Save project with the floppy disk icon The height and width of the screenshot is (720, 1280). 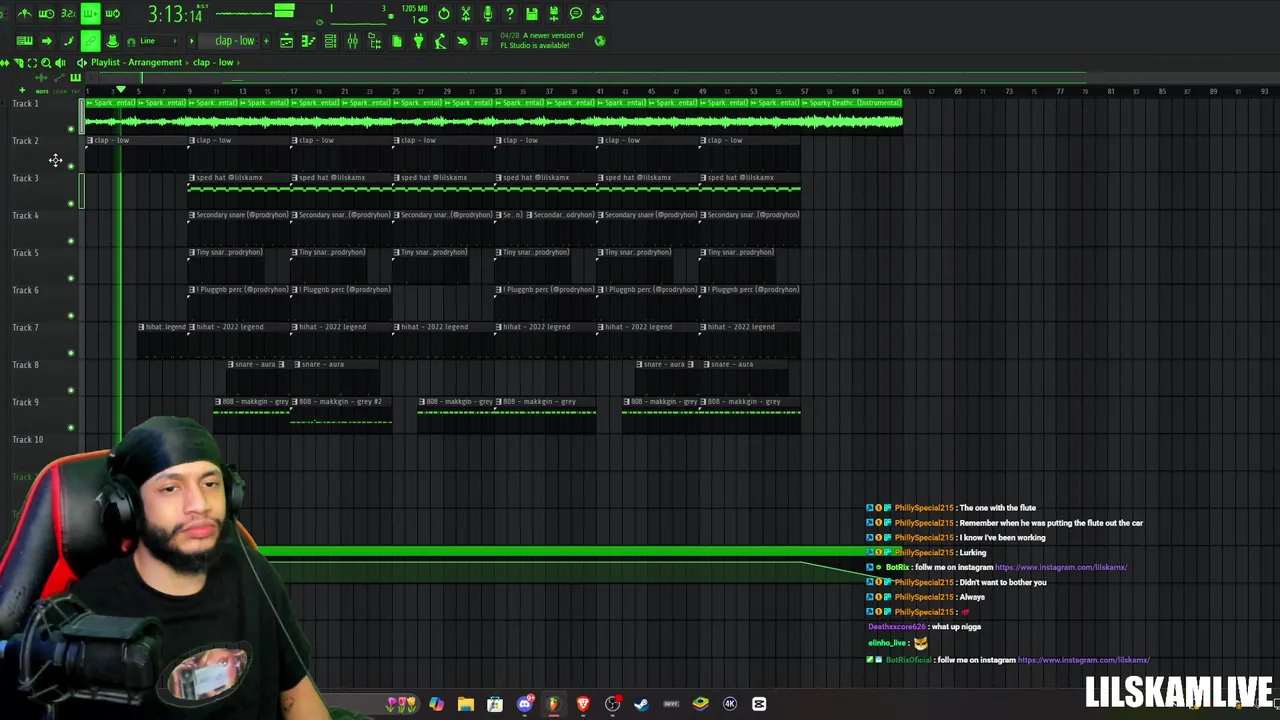point(531,14)
